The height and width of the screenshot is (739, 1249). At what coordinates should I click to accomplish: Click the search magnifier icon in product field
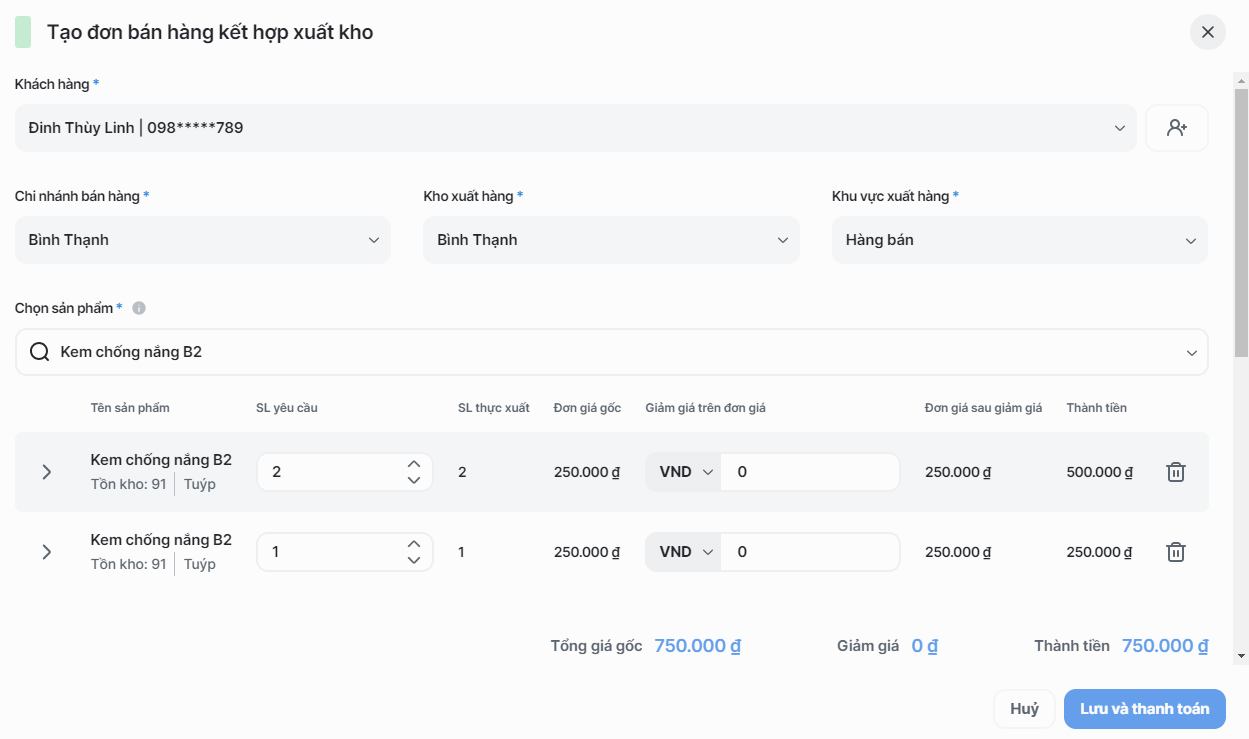(x=40, y=352)
